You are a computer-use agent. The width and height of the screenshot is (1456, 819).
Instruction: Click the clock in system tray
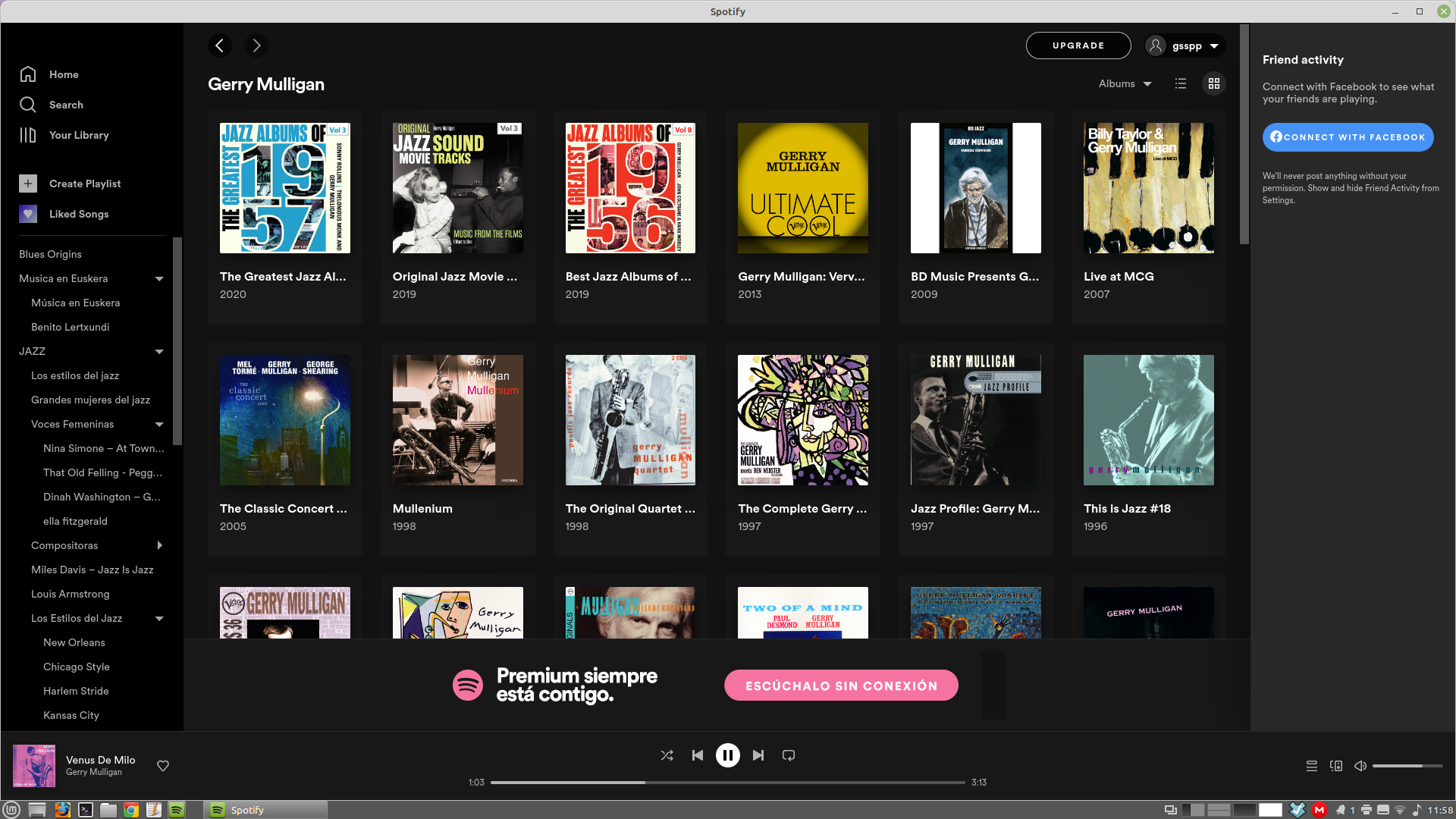(x=1440, y=810)
